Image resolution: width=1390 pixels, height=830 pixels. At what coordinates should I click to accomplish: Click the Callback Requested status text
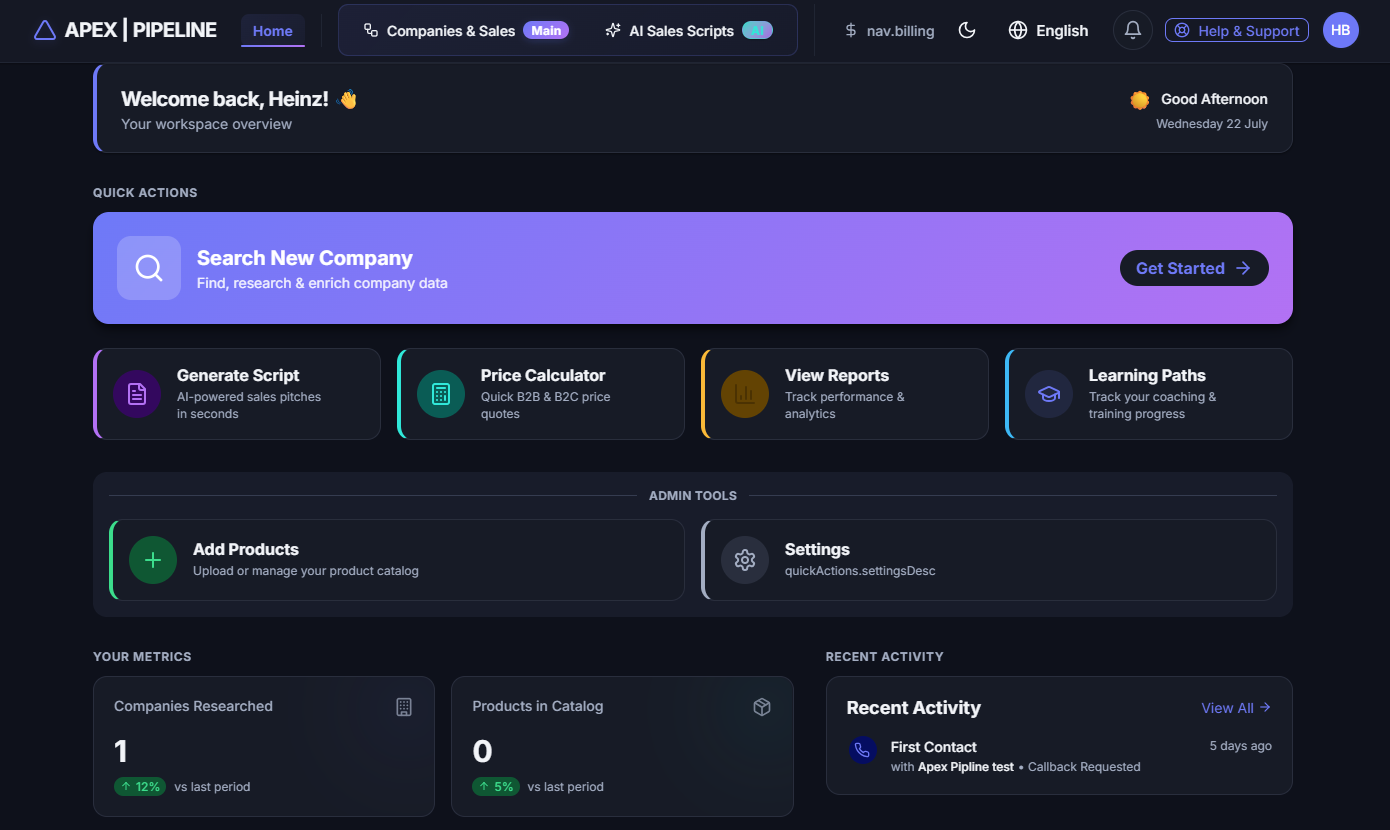tap(1084, 767)
